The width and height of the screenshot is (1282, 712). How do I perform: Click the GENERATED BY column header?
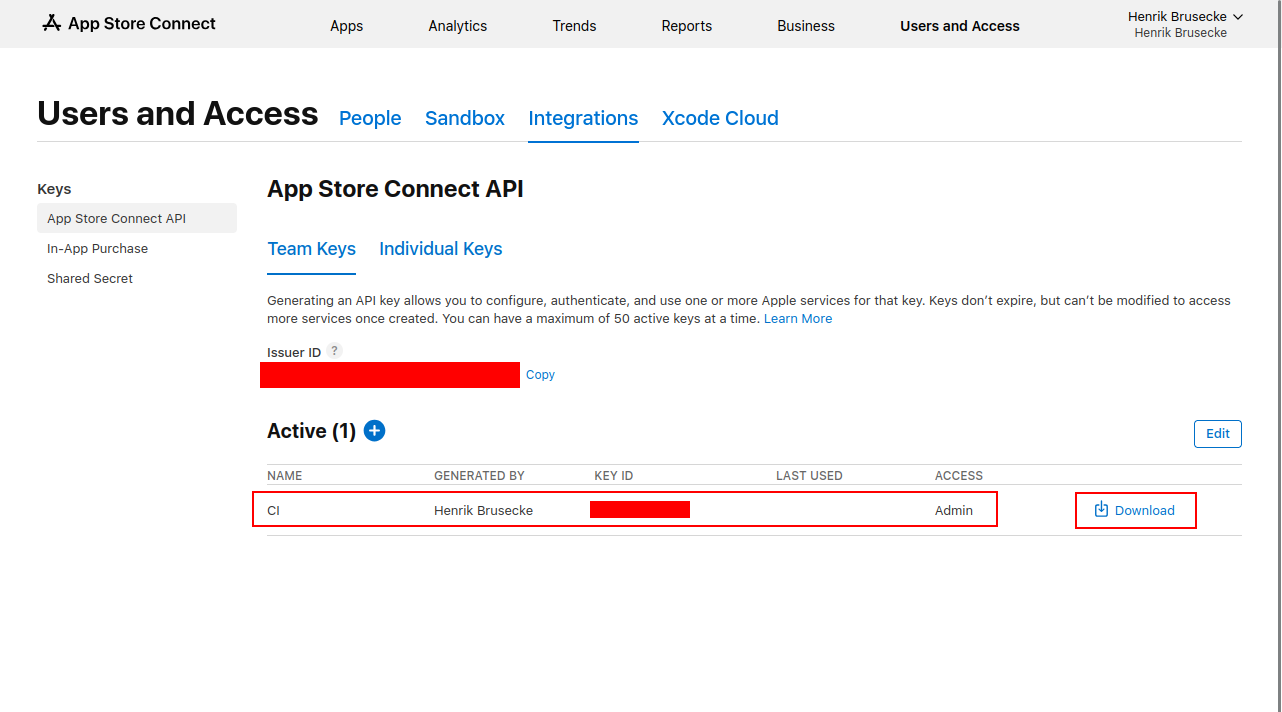click(479, 476)
